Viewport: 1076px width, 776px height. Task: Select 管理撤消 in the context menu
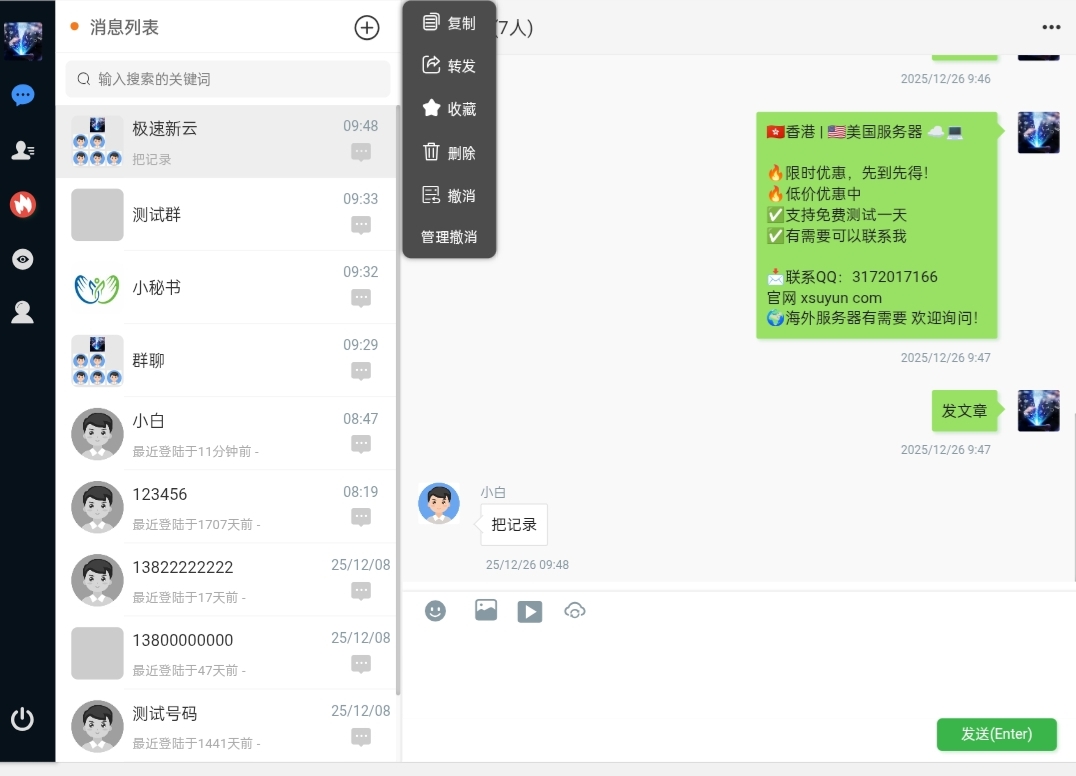[449, 238]
